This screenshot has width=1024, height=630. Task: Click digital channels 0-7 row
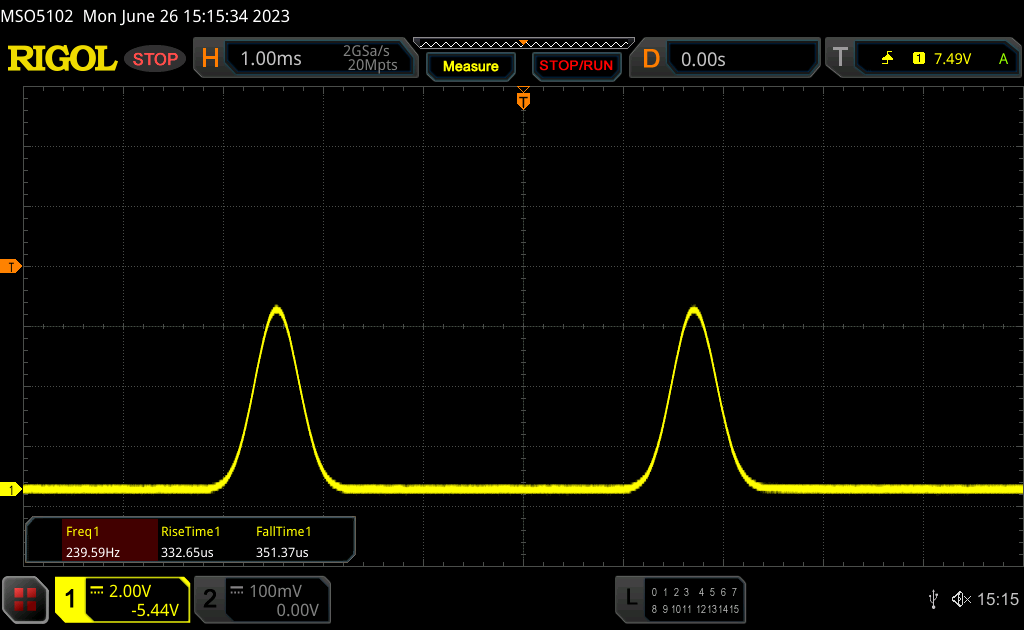694,592
